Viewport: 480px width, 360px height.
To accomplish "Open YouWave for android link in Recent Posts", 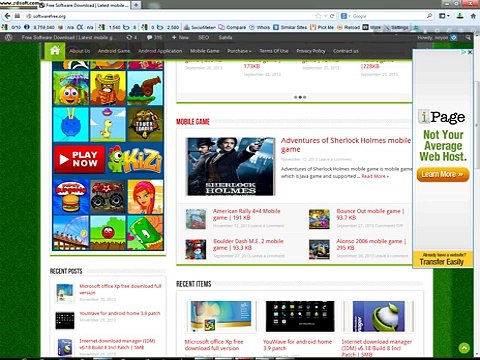I will click(120, 313).
